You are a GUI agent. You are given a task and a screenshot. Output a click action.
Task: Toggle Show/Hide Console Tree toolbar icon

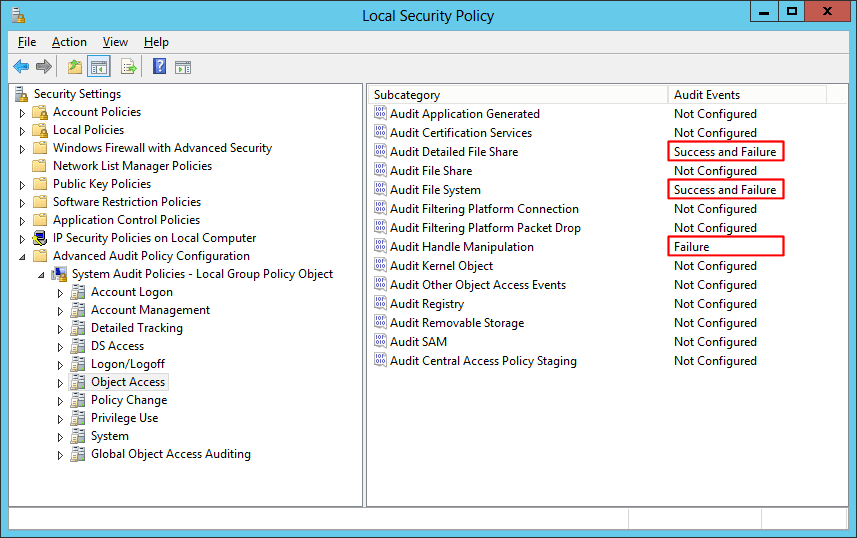(x=98, y=67)
